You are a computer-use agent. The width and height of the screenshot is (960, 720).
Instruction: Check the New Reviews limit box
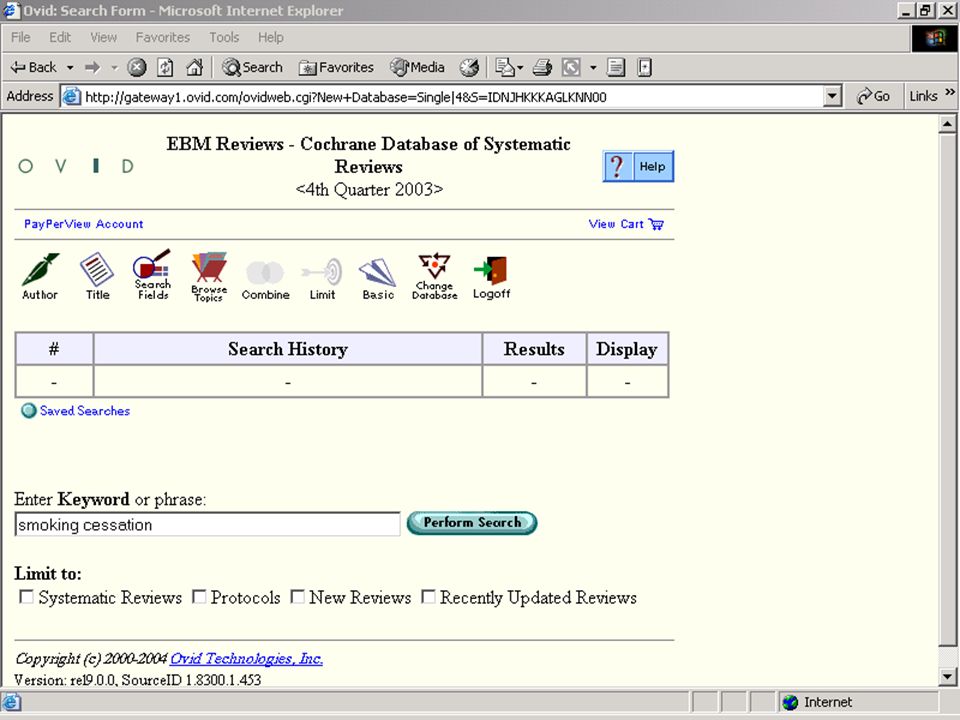tap(298, 597)
